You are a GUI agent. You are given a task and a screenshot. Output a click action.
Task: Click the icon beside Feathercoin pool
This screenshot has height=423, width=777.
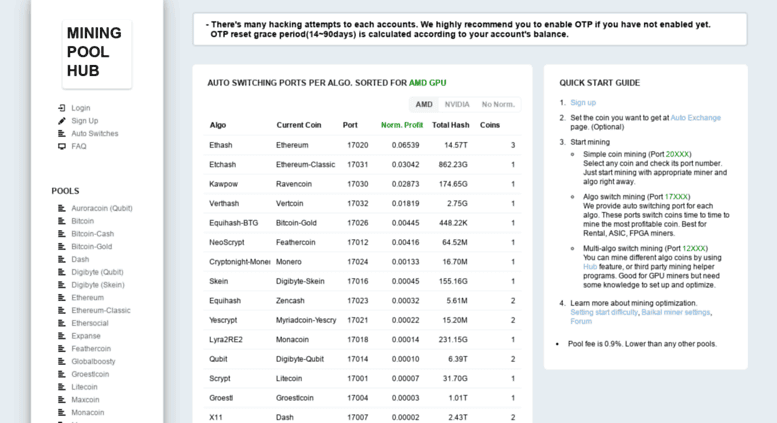point(61,349)
